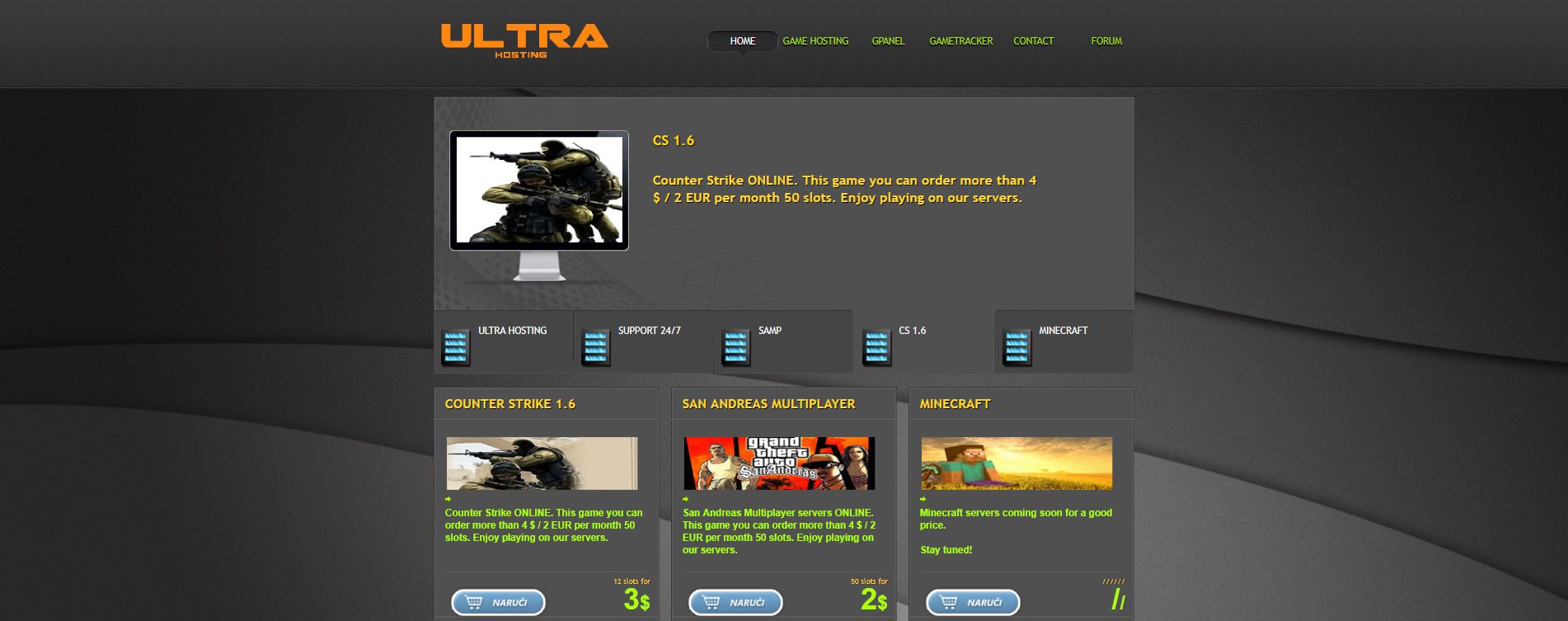
Task: Click server icon beside SAMP tab
Action: [x=735, y=347]
